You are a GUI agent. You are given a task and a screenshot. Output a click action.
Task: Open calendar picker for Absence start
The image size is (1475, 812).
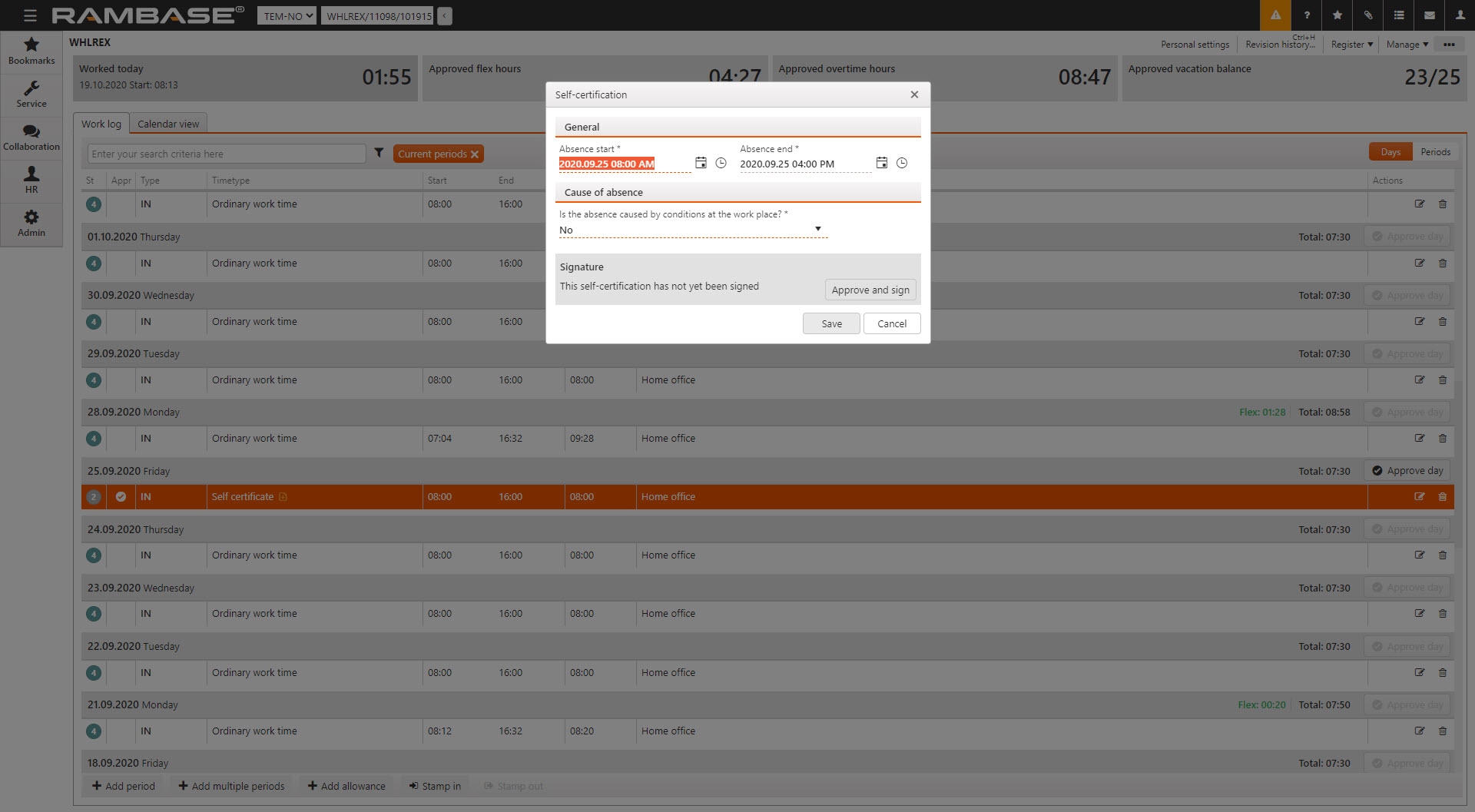click(701, 163)
